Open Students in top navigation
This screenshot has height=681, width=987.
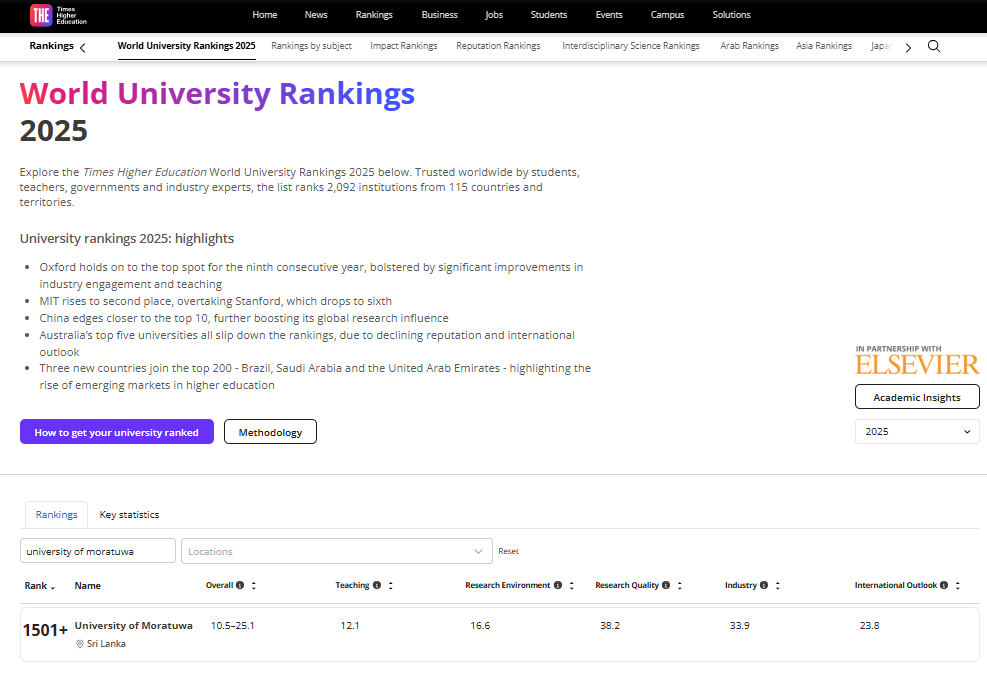[x=549, y=15]
